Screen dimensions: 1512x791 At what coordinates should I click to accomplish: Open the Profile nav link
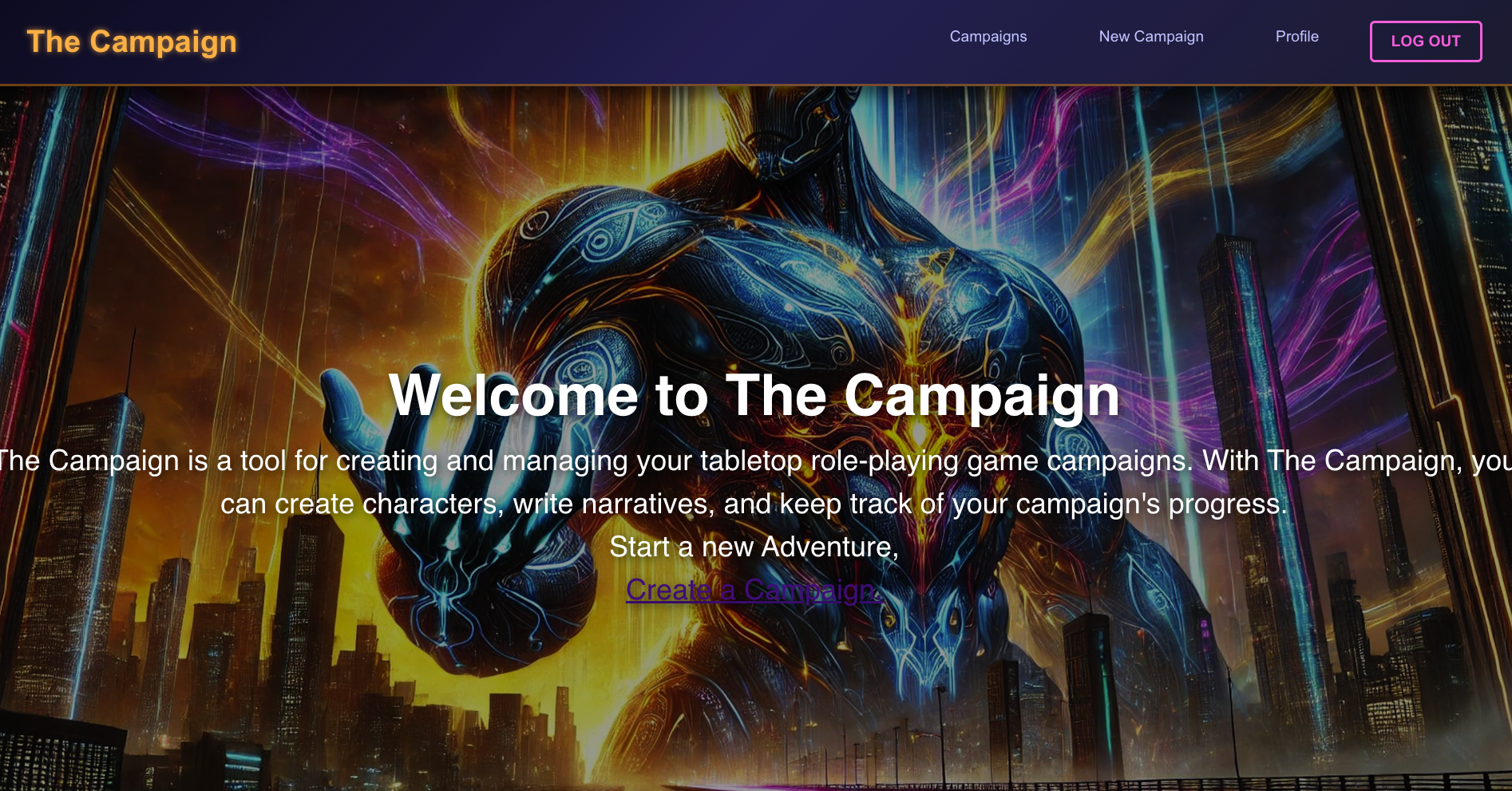(1296, 37)
